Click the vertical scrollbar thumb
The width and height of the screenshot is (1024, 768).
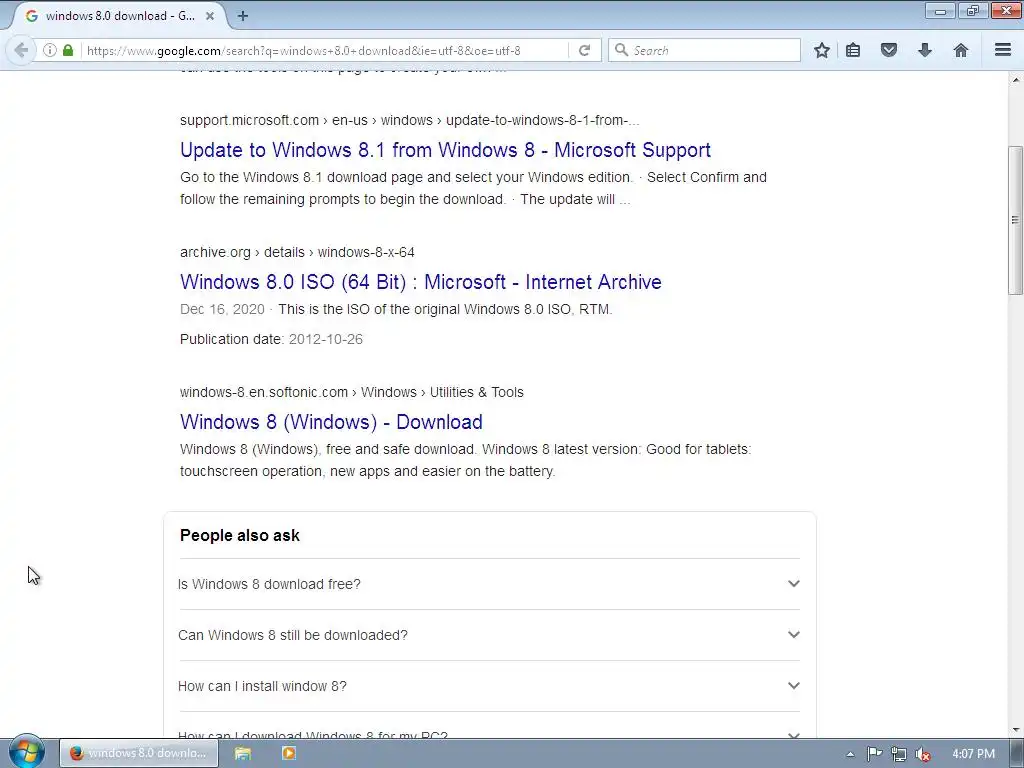click(1015, 220)
